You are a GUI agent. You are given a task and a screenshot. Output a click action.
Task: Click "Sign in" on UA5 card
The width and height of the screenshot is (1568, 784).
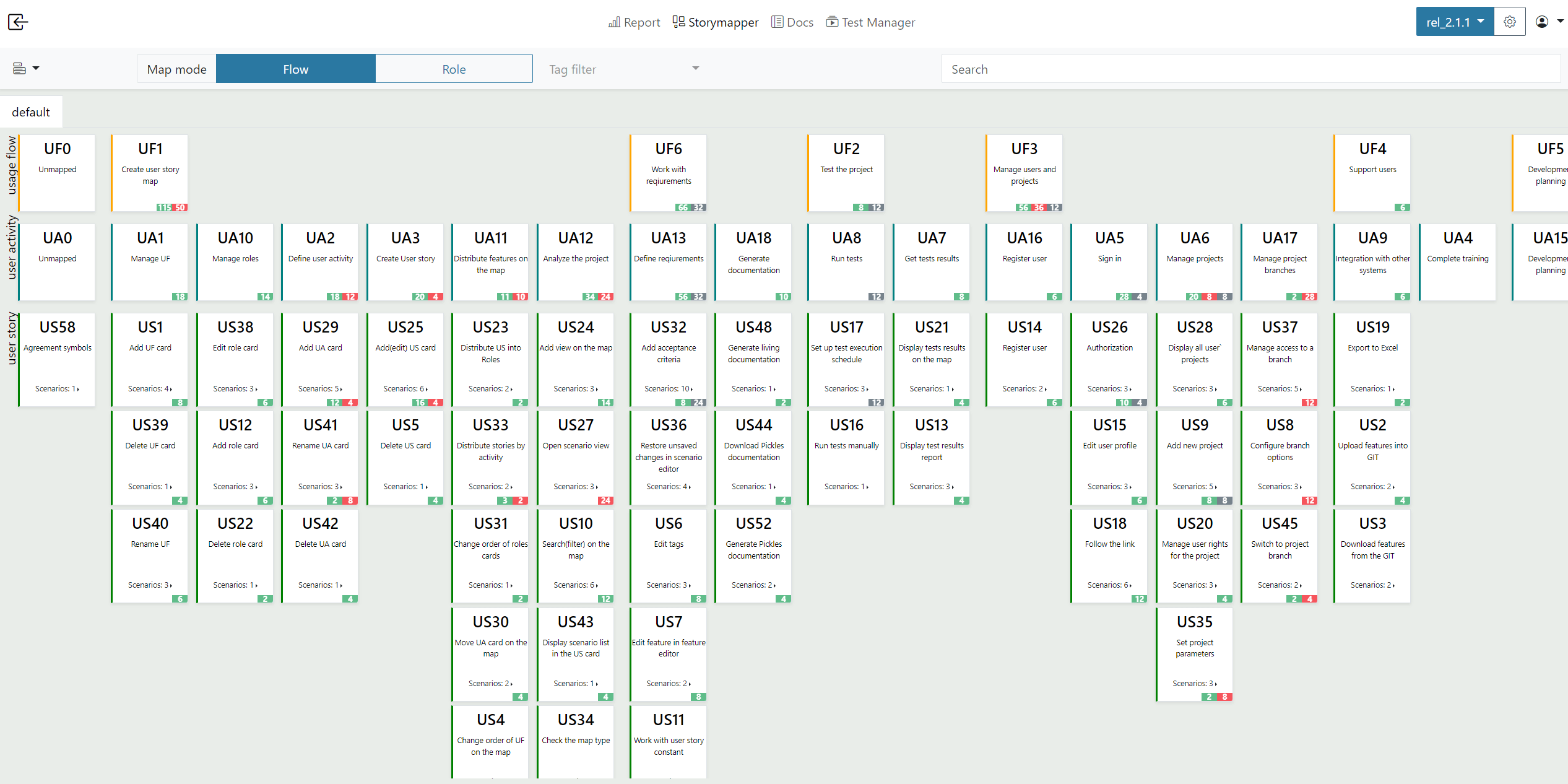1110,259
